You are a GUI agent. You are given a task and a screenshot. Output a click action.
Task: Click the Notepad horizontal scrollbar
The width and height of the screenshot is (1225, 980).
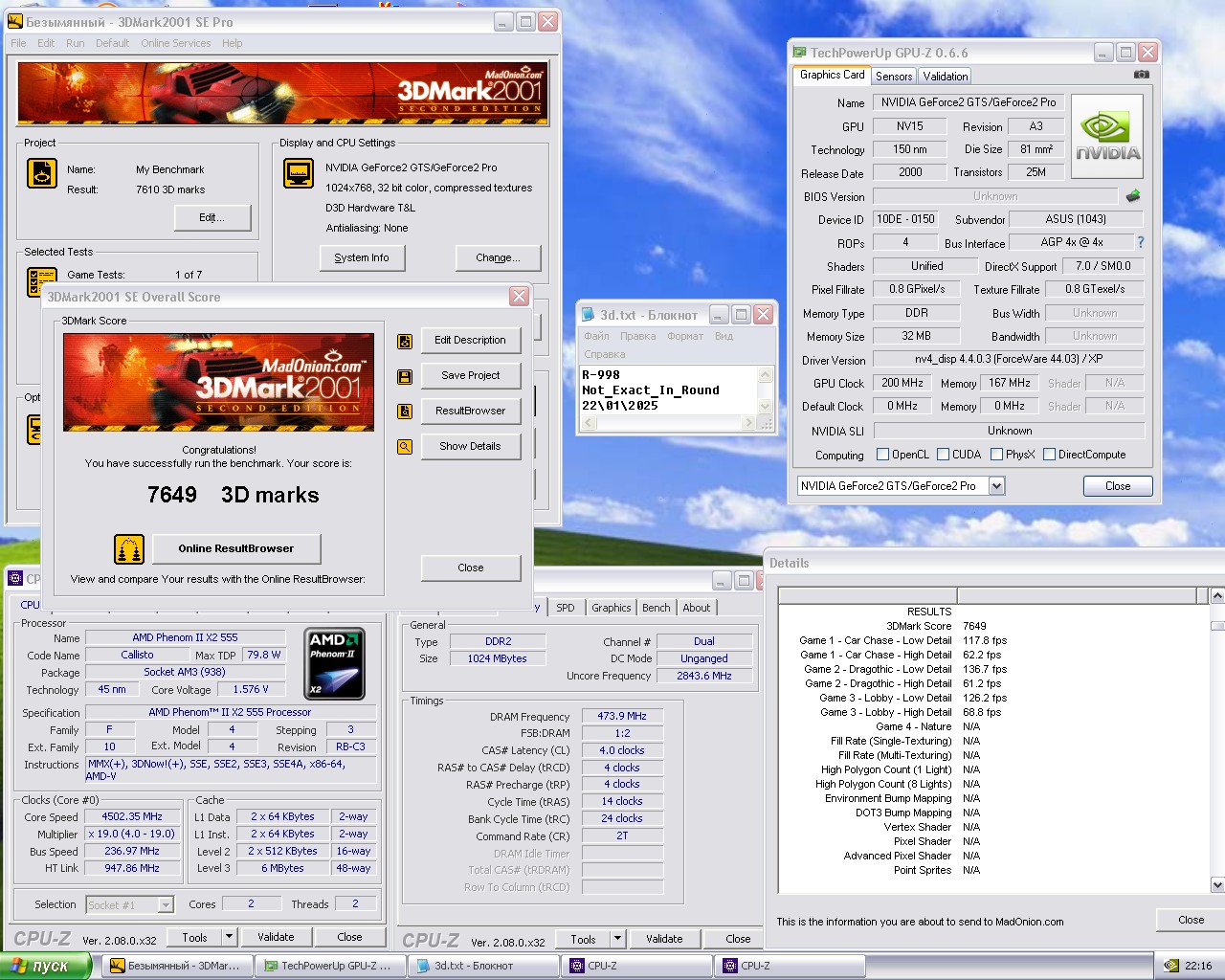(669, 422)
